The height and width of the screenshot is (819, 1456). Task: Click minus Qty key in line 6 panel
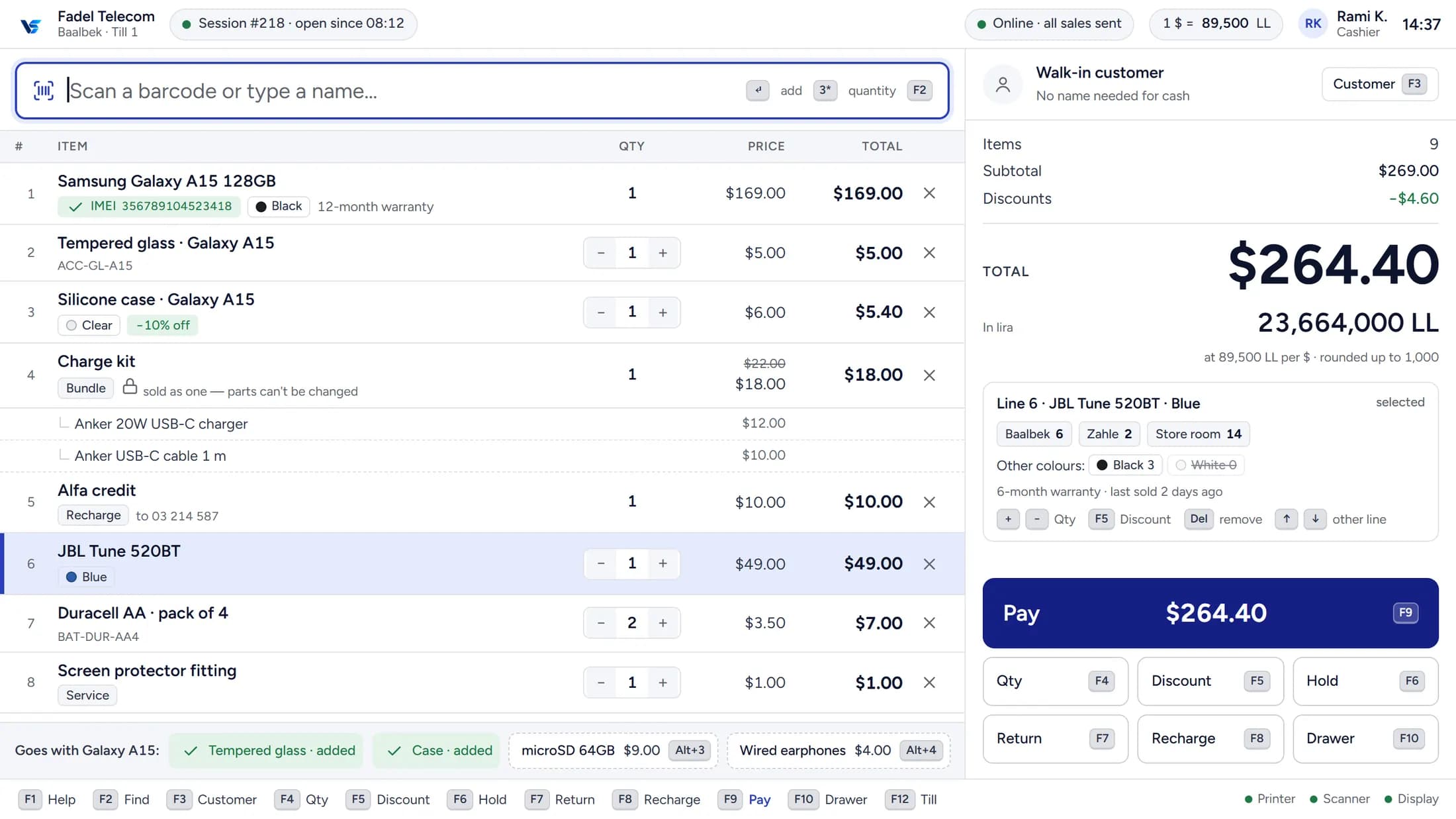click(1036, 519)
